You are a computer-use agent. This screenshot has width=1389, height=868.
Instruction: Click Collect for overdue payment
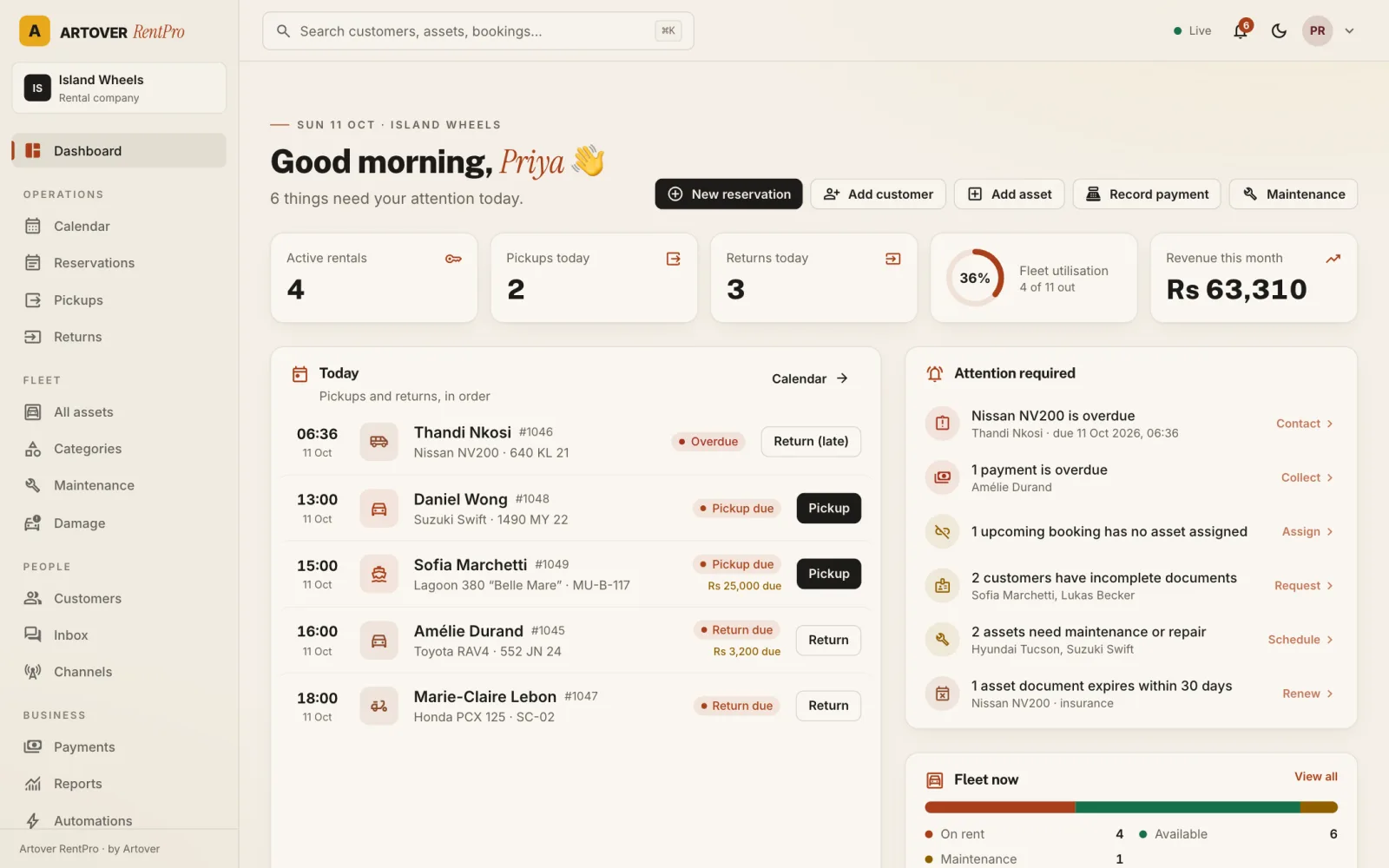point(1307,477)
